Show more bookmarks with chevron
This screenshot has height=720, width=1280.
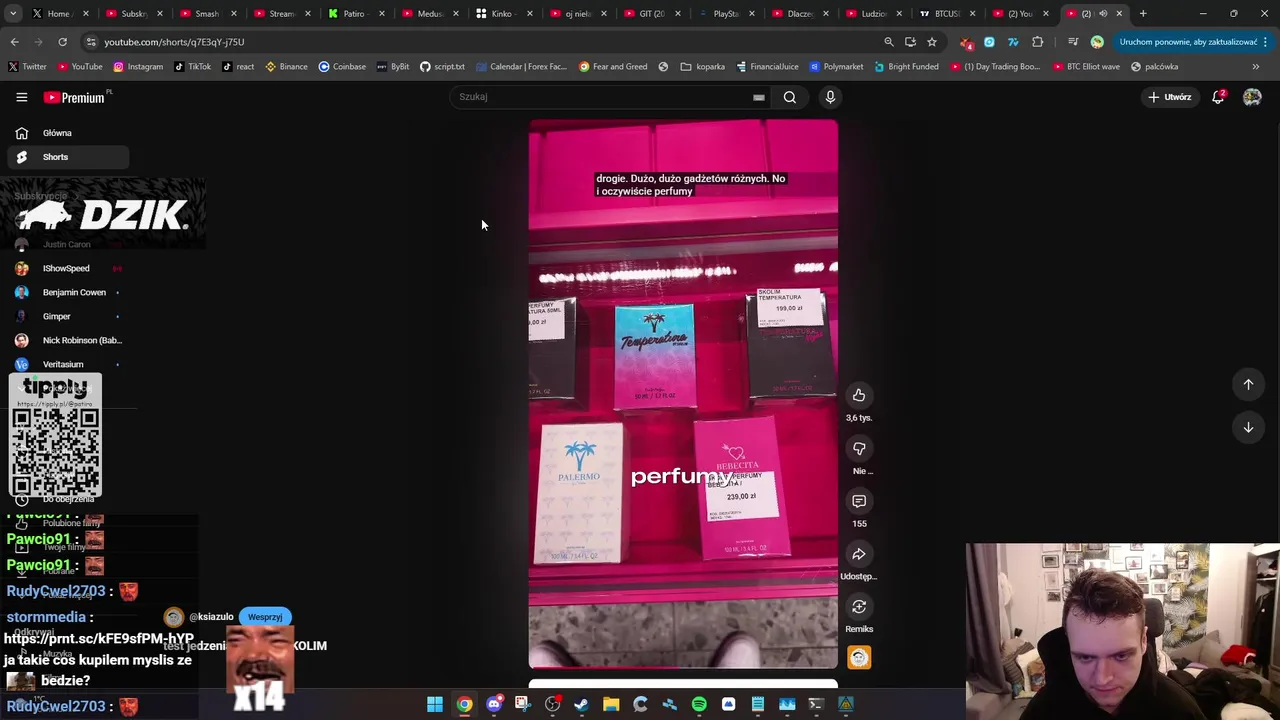1256,67
